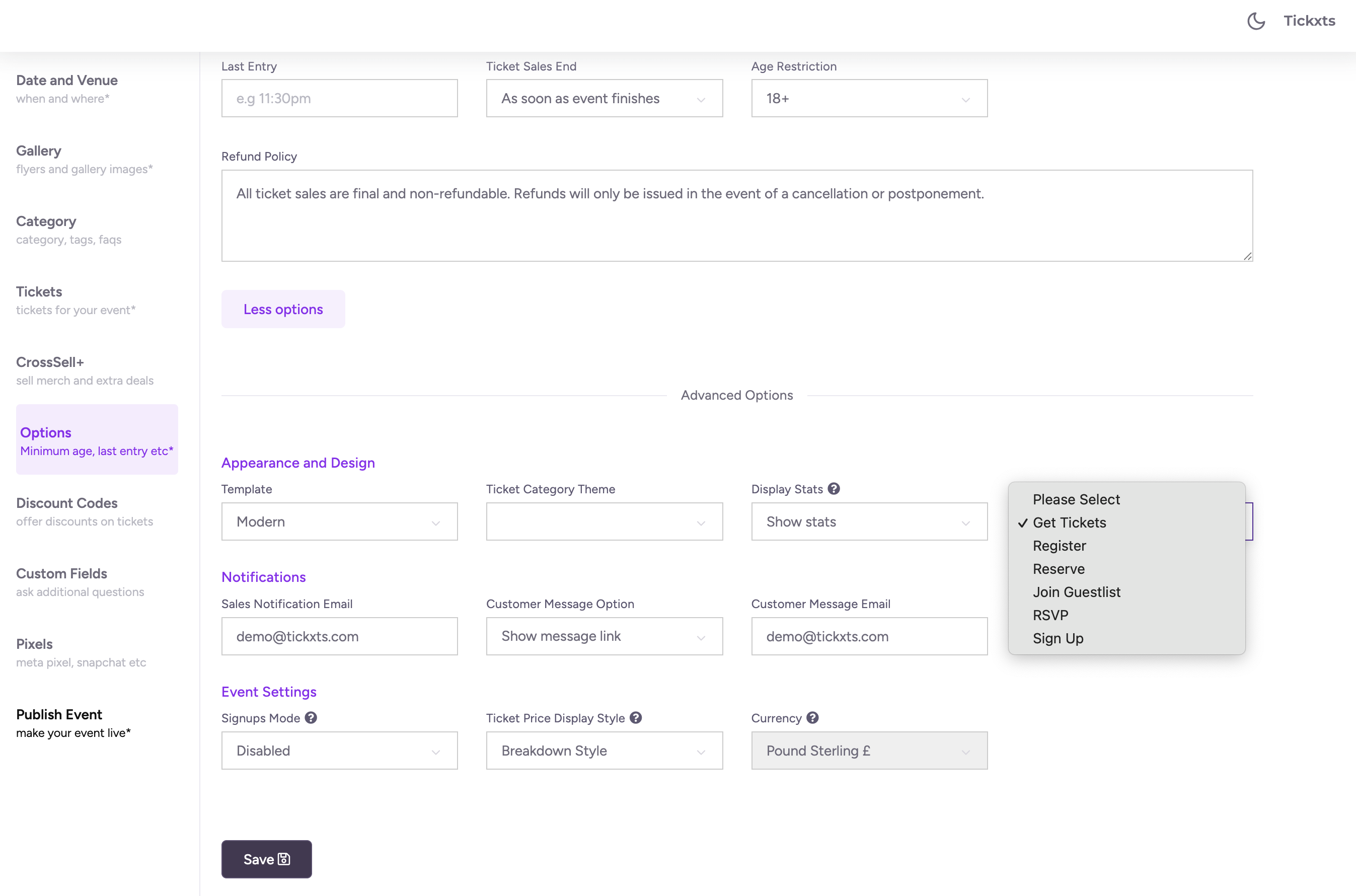Viewport: 1356px width, 896px height.
Task: Pick RSVP in the dropdown list
Action: click(1049, 616)
